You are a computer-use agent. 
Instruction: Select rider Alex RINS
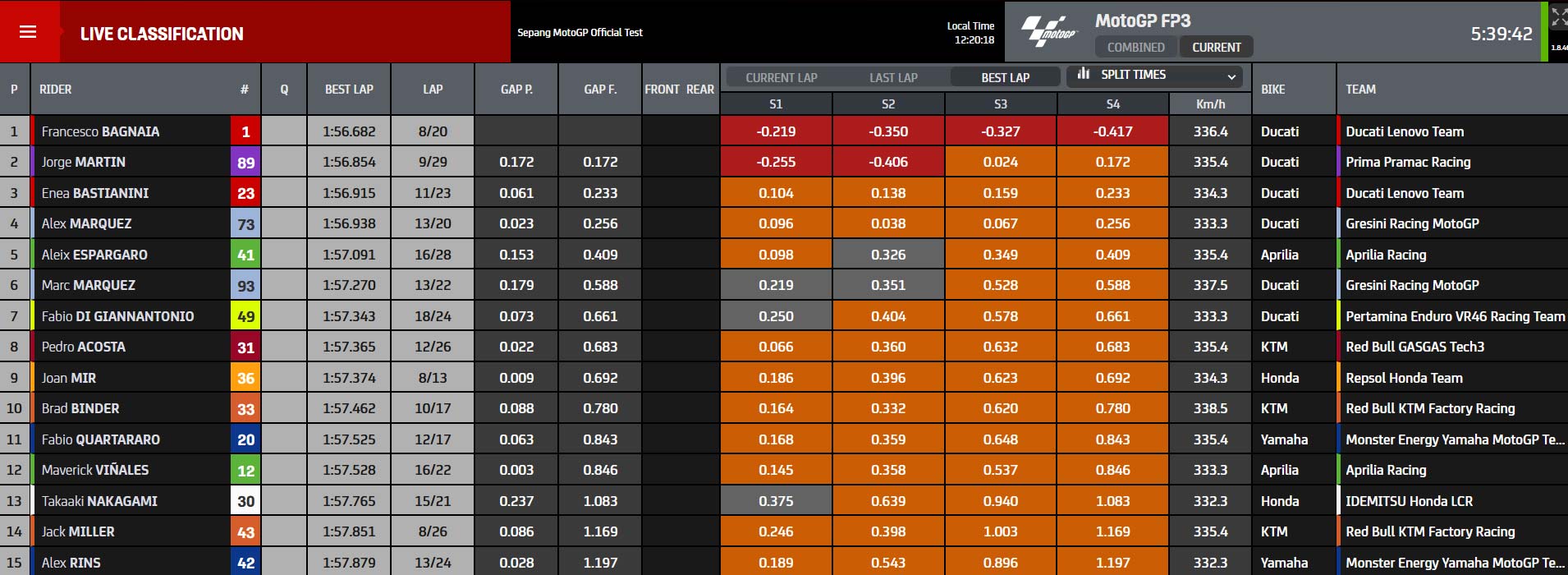click(x=71, y=563)
